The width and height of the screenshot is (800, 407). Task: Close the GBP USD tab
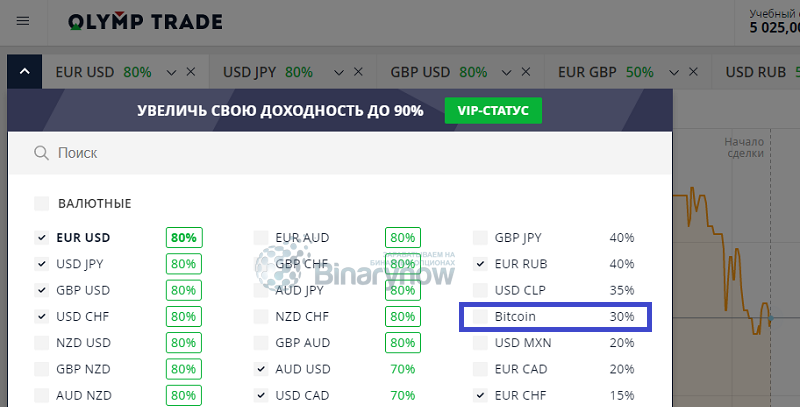point(526,72)
